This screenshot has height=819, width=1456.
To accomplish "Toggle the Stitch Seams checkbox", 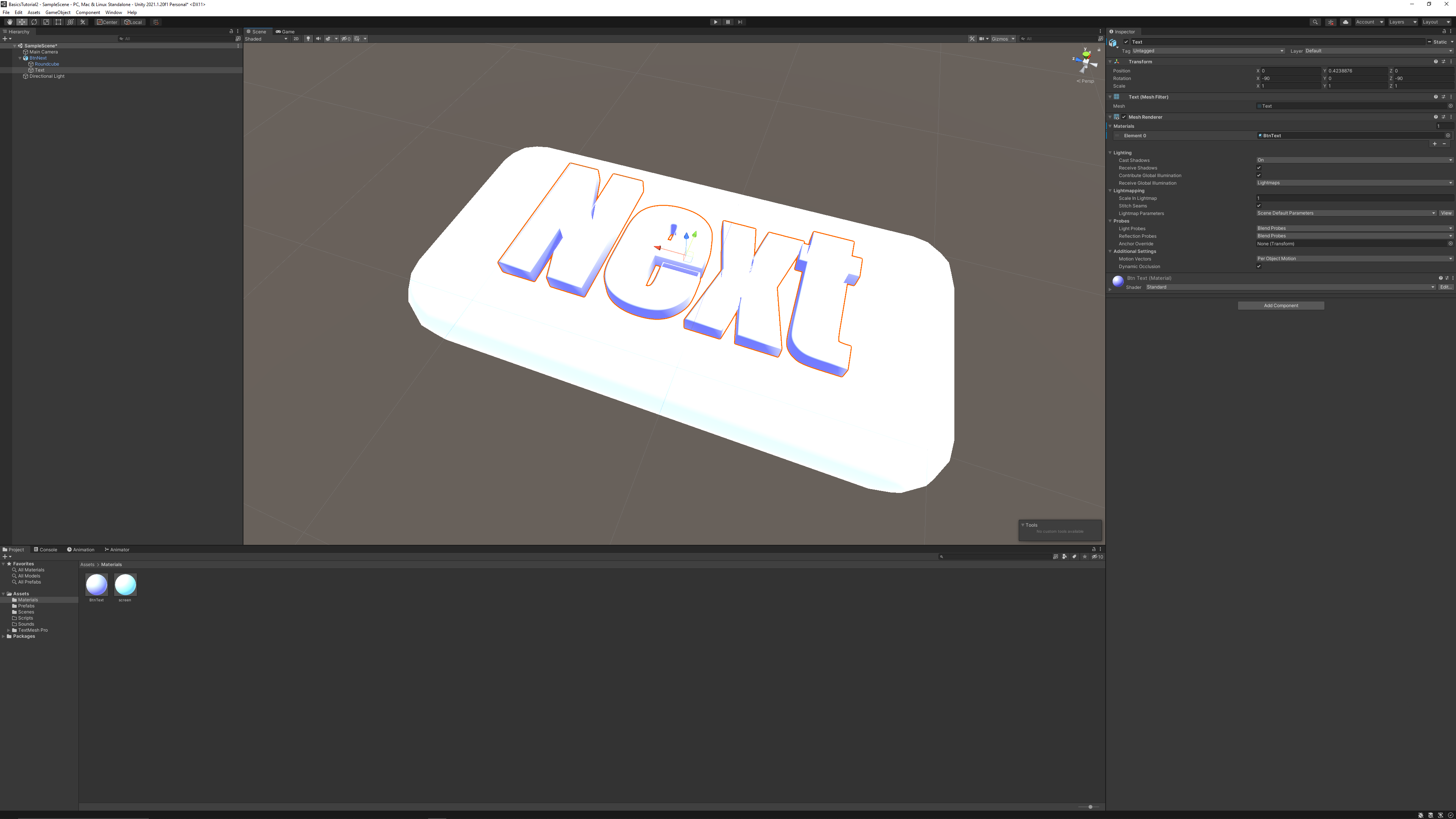I will point(1259,206).
